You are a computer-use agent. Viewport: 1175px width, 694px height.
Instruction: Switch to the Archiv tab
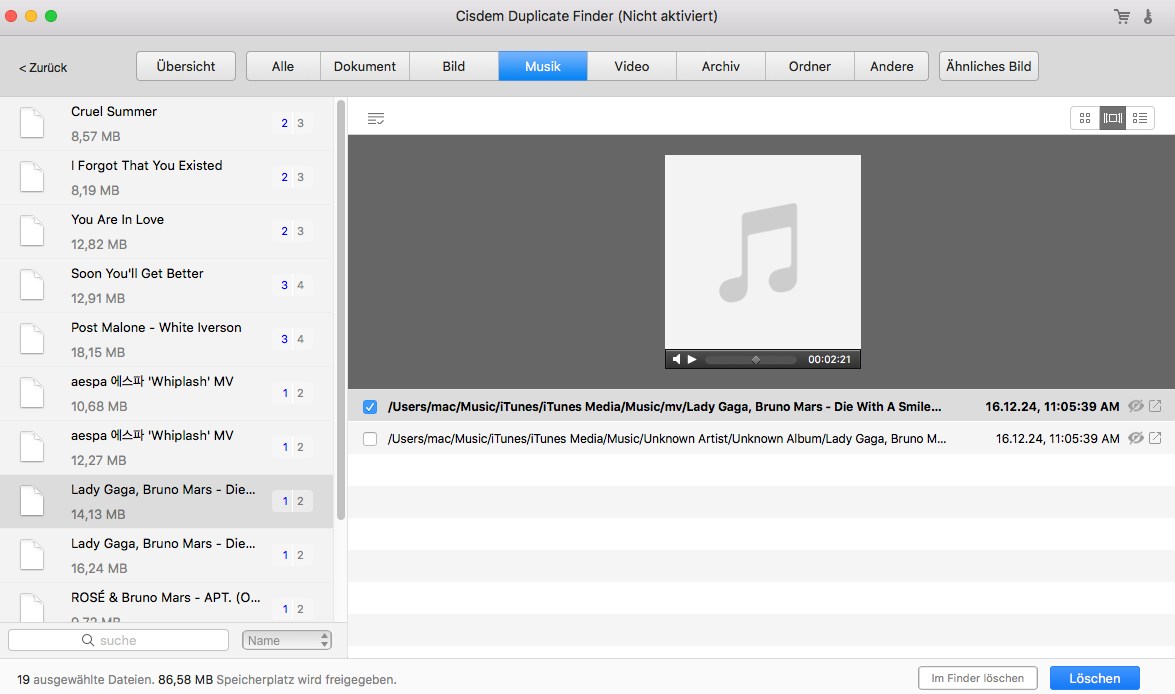coord(721,66)
